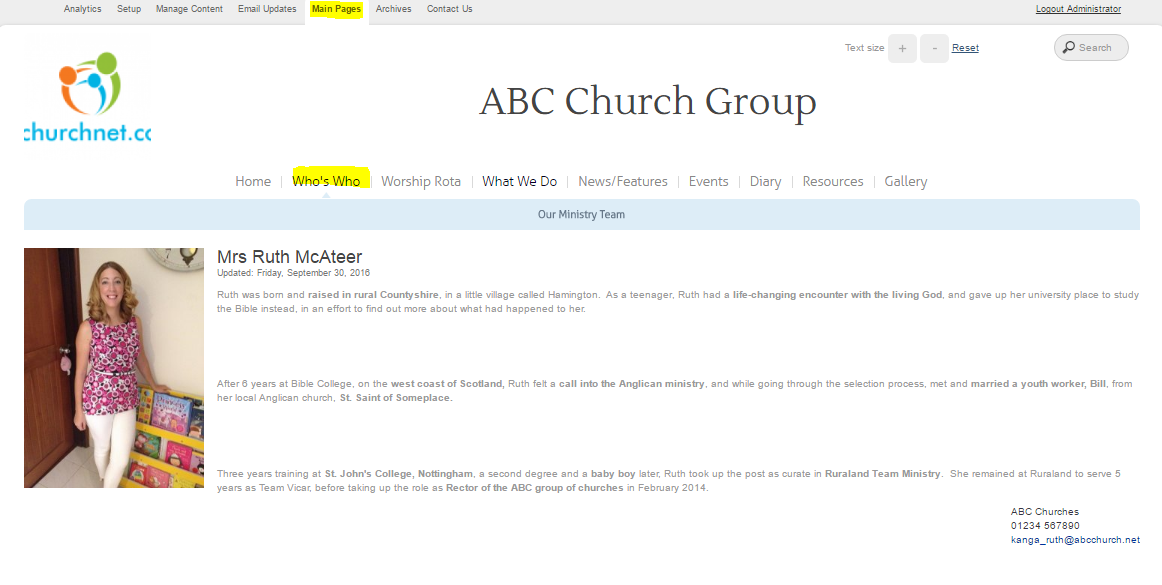Click inside the Search field
Viewport: 1162px width, 585px height.
pyautogui.click(x=1099, y=48)
